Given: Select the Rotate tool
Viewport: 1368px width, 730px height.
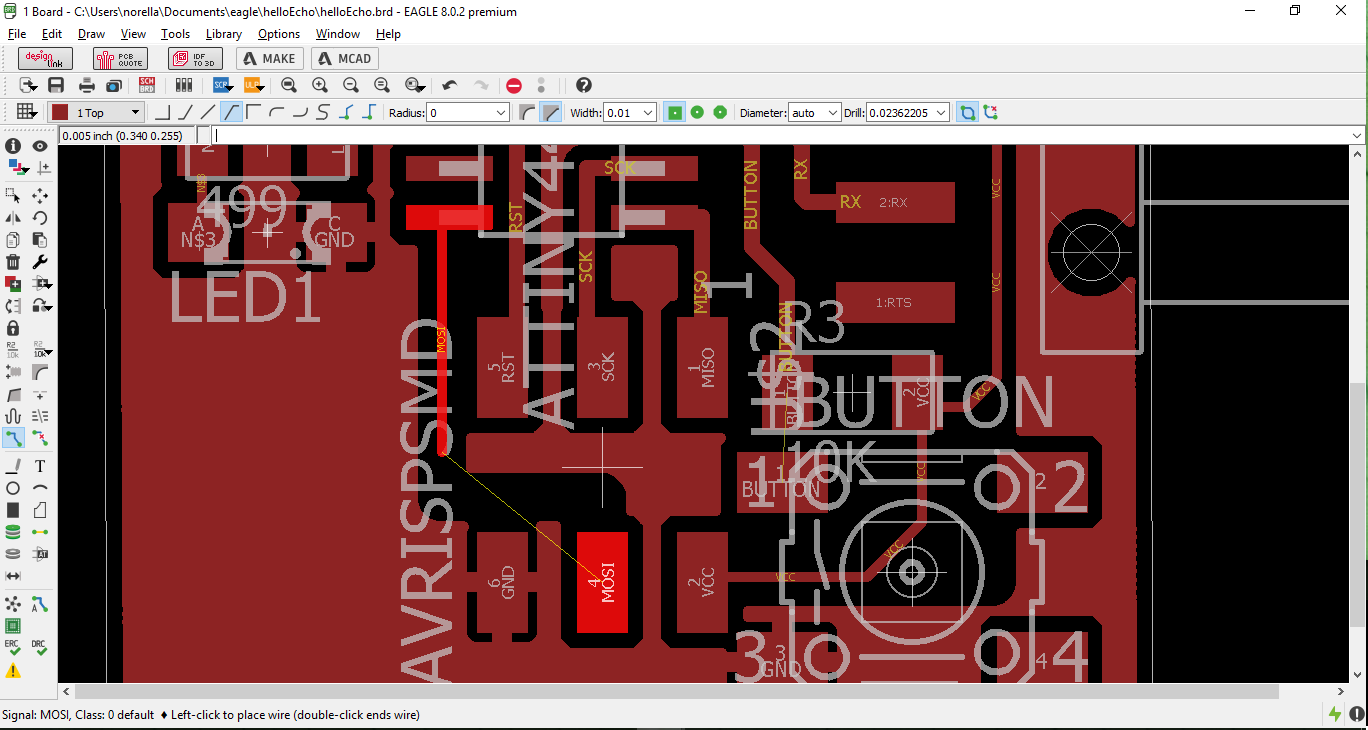Looking at the screenshot, I should [x=40, y=217].
